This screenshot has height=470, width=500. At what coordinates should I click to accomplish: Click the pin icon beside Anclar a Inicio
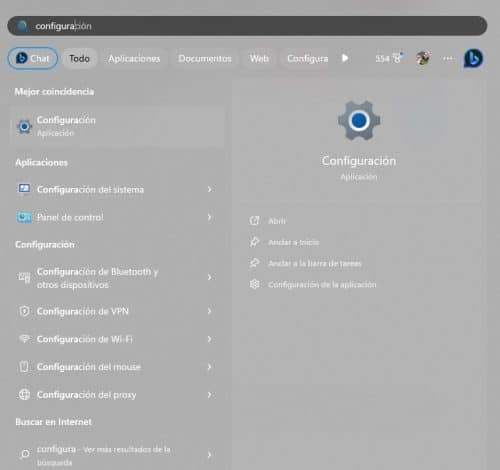pos(255,242)
